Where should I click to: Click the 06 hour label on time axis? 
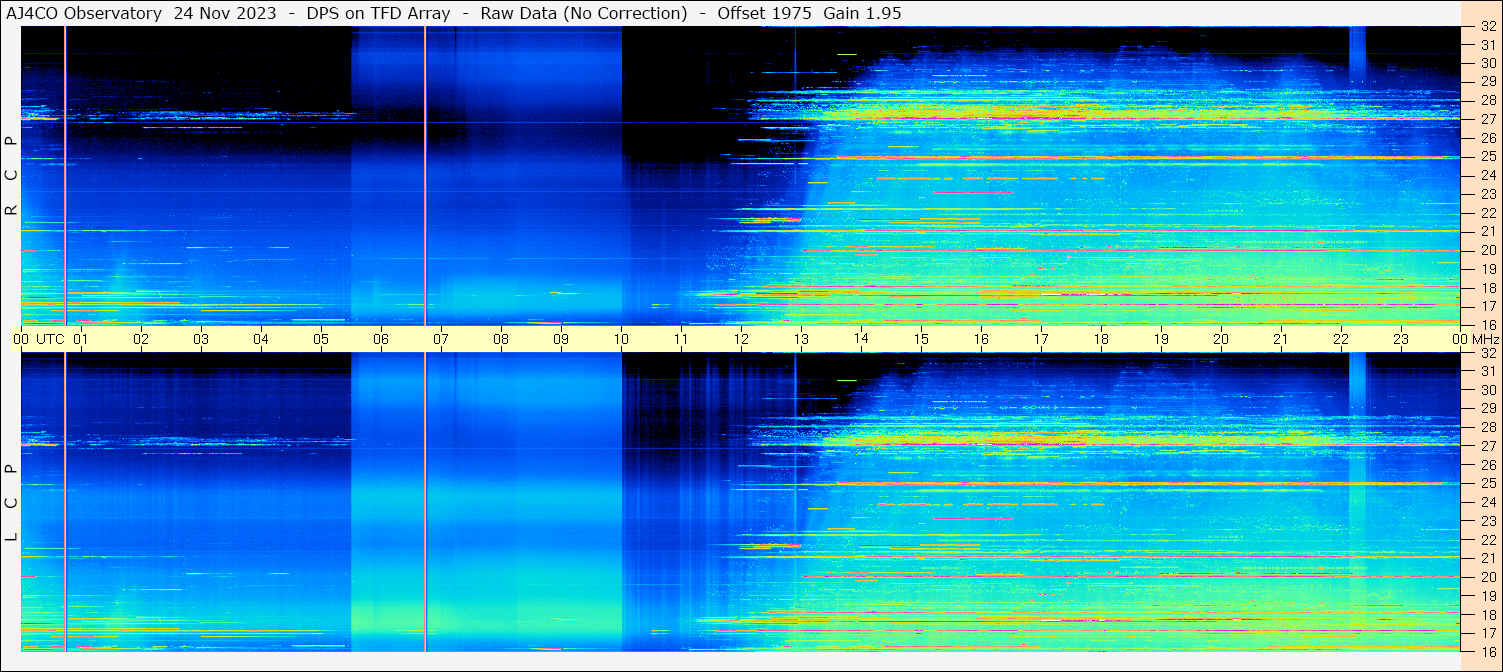pos(381,339)
